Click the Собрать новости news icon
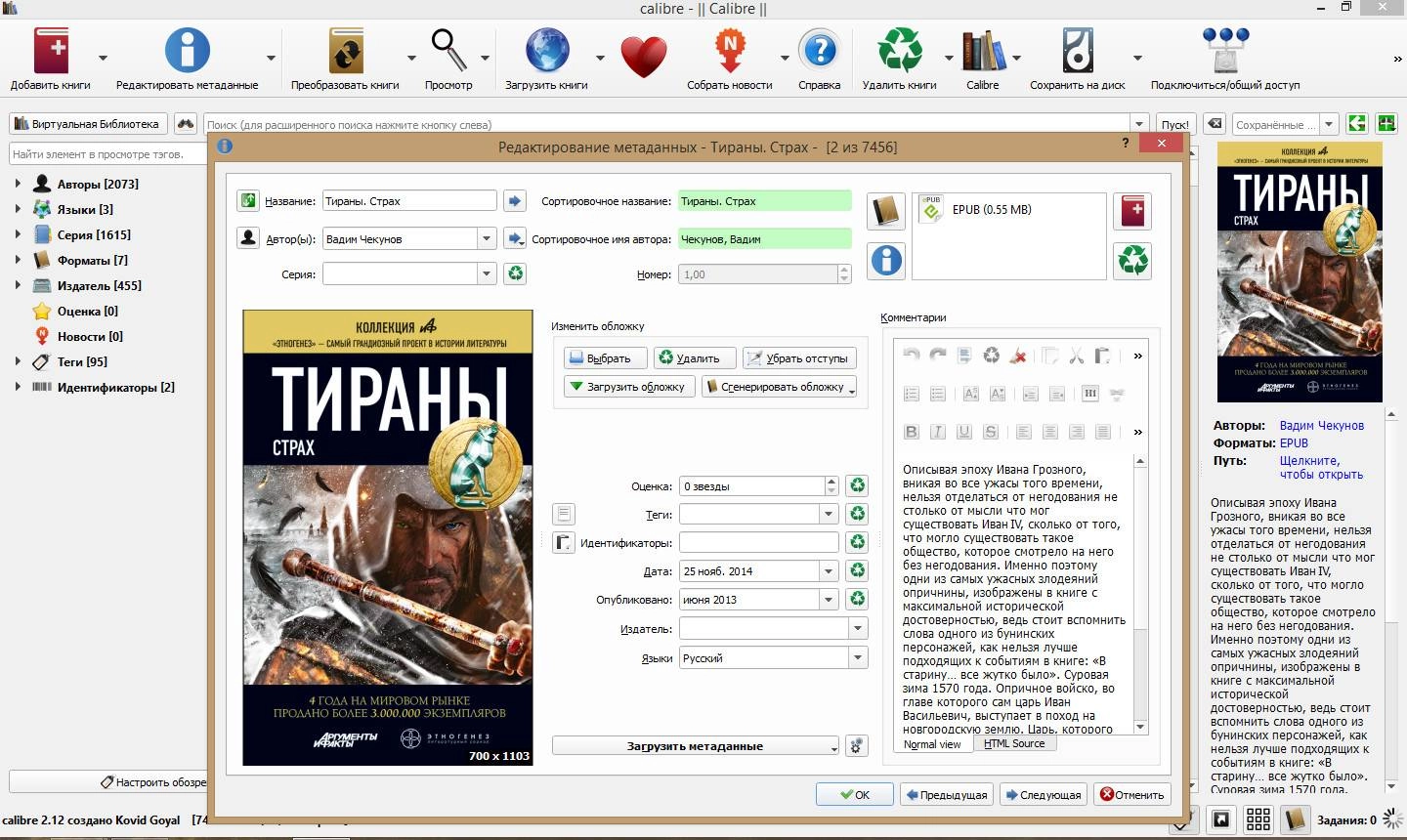Viewport: 1407px width, 840px height. [x=730, y=51]
